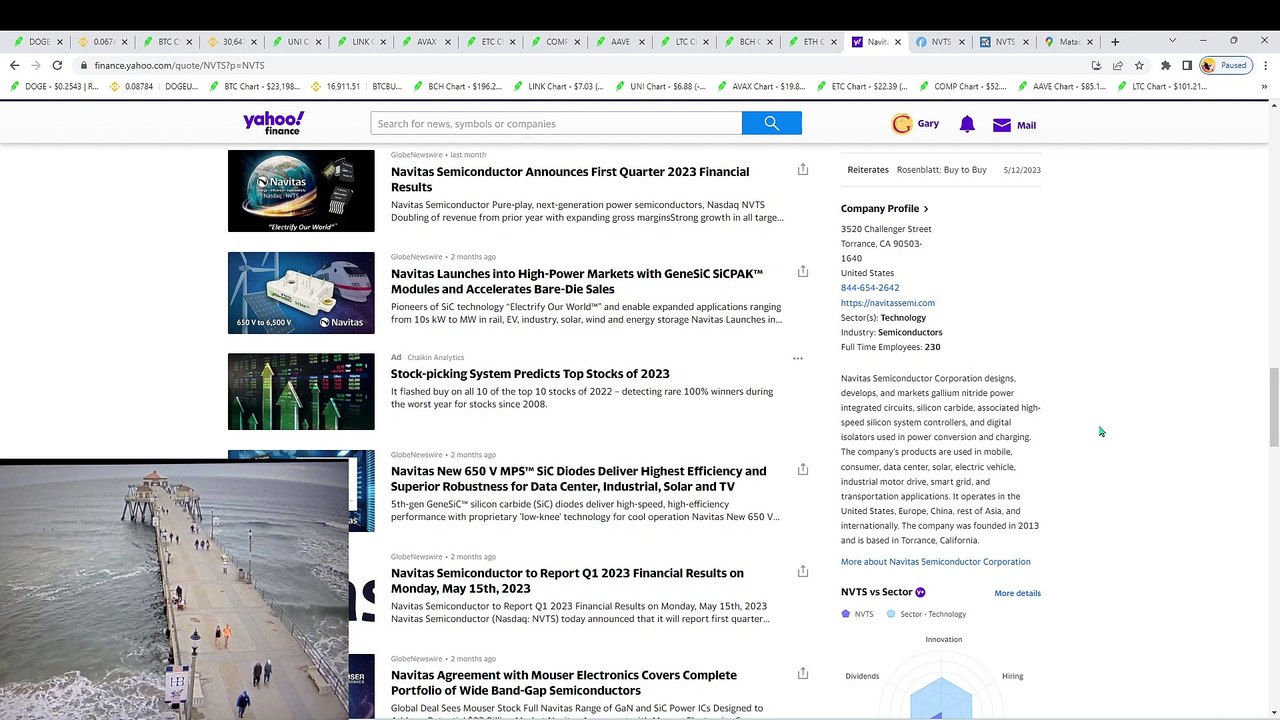Share the GeneSiC SiCPAK Modules article
Image resolution: width=1280 pixels, height=720 pixels.
click(x=802, y=272)
